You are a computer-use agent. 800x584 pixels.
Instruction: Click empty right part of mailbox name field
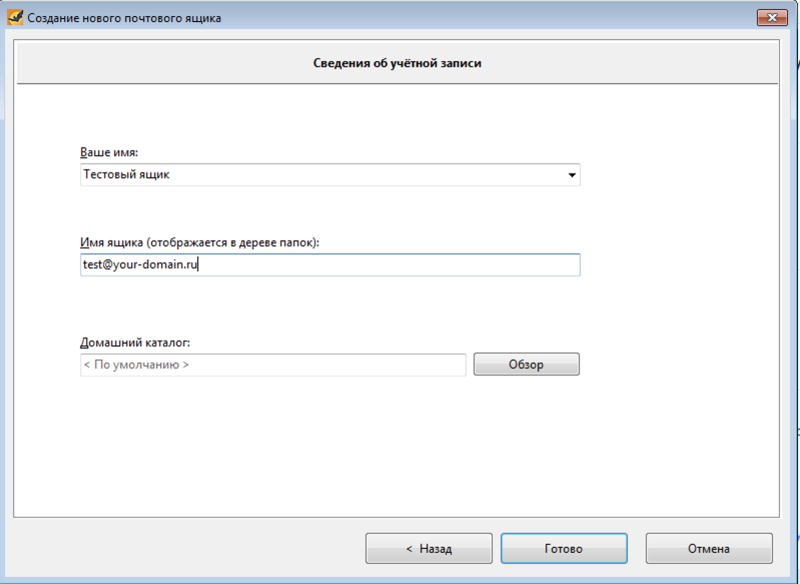coord(450,265)
